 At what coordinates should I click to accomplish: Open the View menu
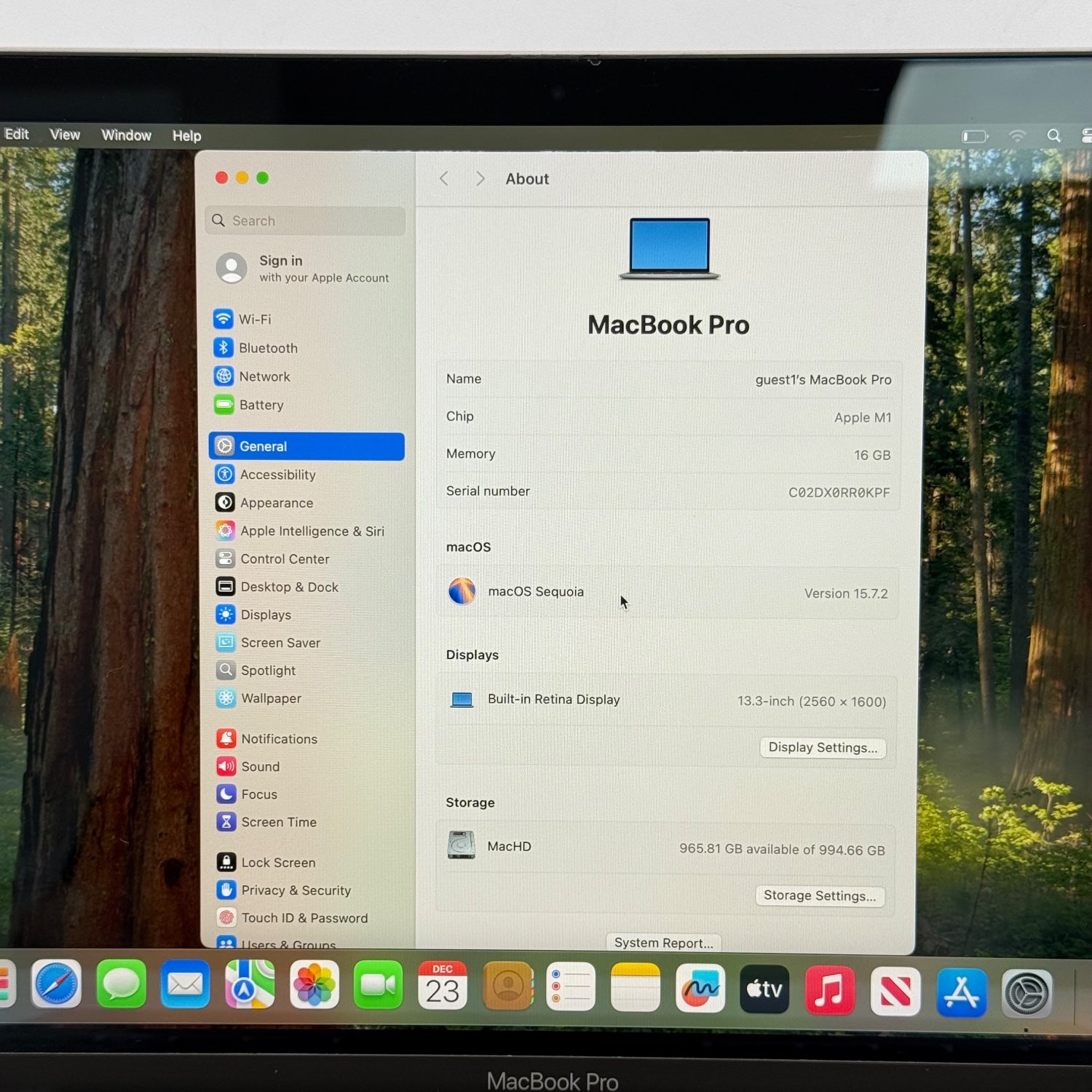coord(65,135)
